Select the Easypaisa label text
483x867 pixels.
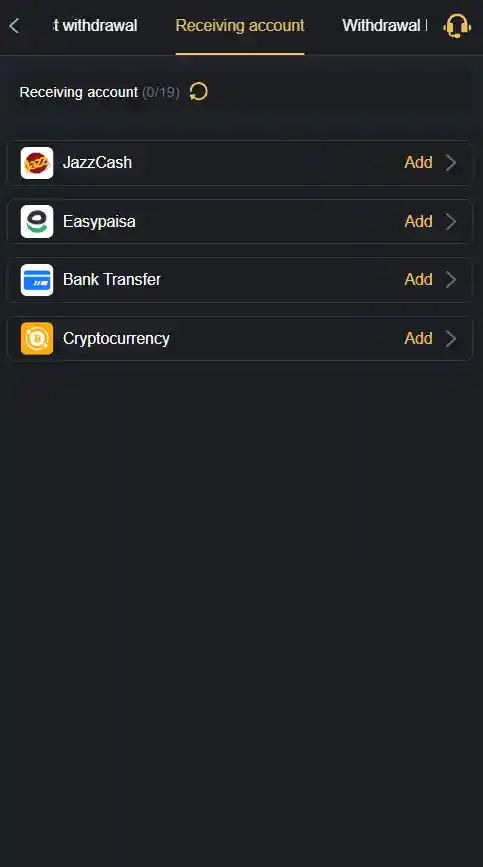click(x=99, y=222)
